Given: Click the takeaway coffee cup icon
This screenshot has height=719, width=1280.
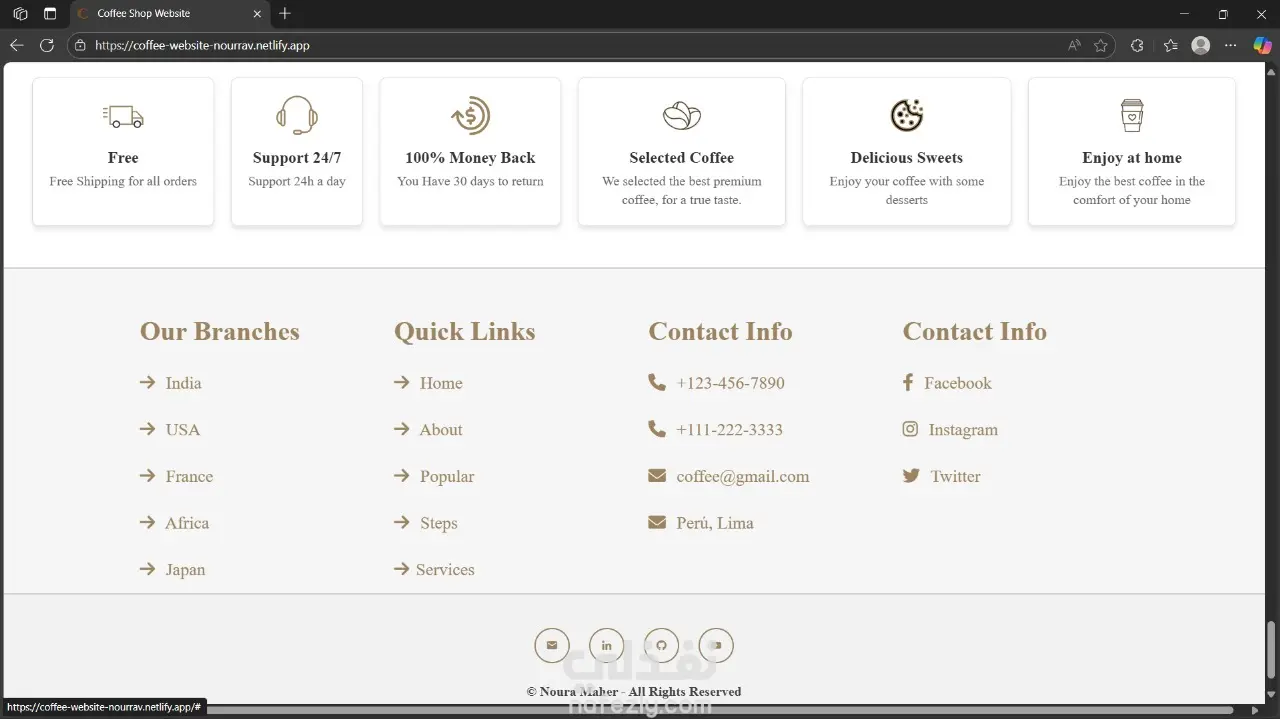Looking at the screenshot, I should 1132,115.
